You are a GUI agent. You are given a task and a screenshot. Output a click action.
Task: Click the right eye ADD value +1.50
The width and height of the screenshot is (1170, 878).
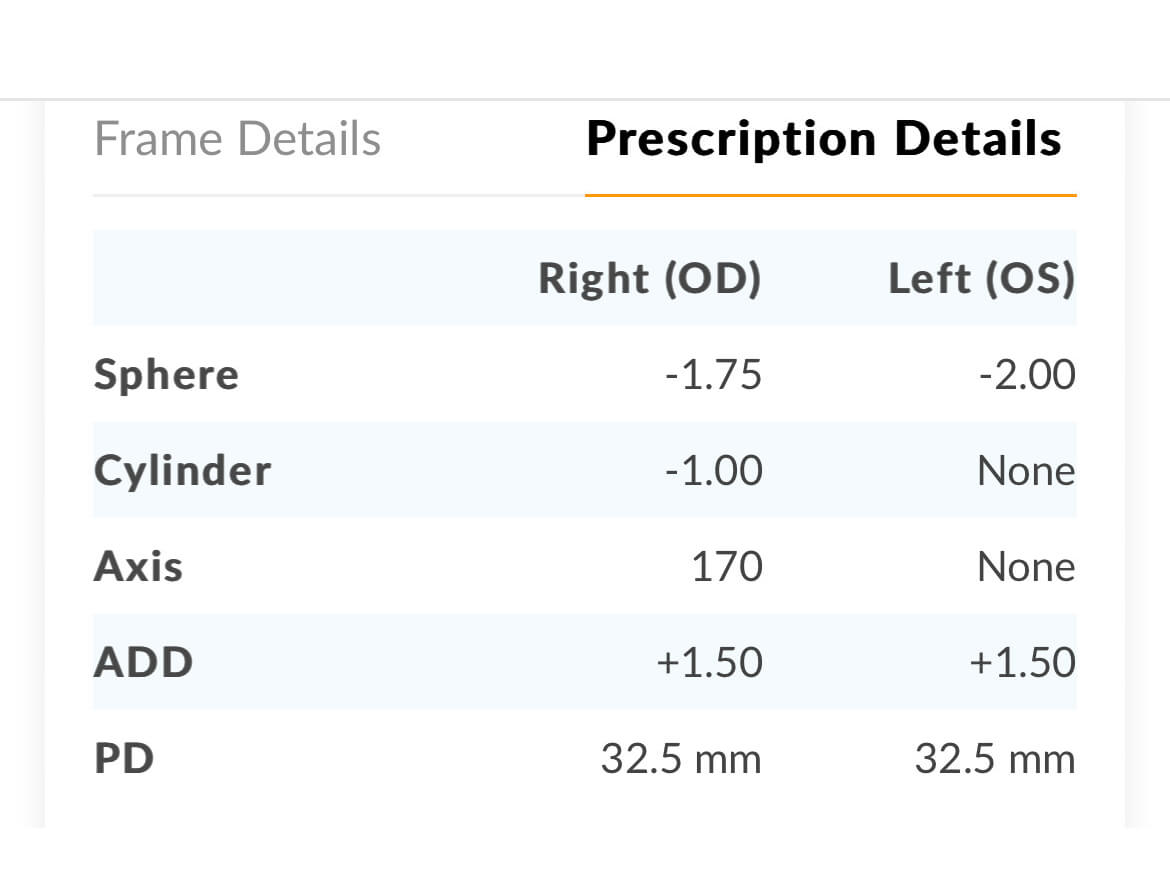click(x=712, y=662)
